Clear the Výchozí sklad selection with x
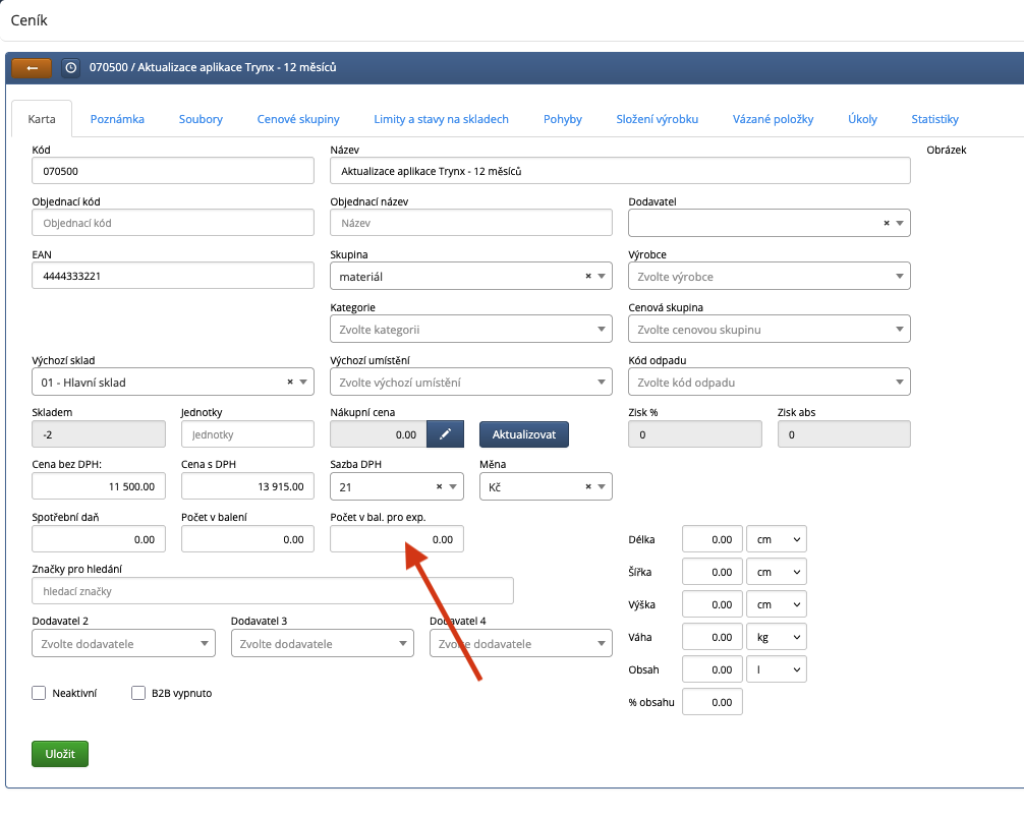 tap(290, 382)
